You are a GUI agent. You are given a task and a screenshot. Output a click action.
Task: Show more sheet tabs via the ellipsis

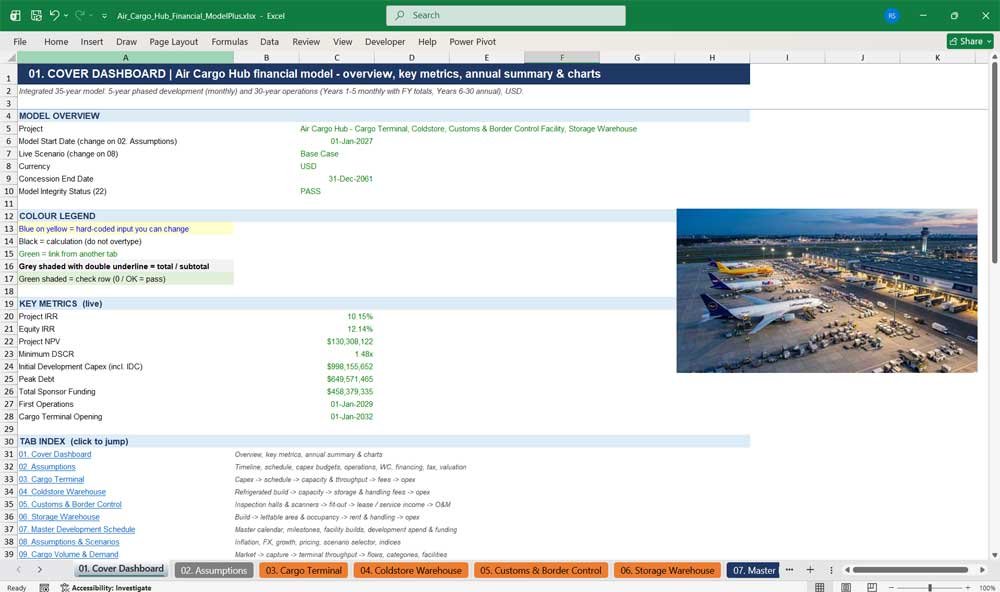(x=790, y=570)
